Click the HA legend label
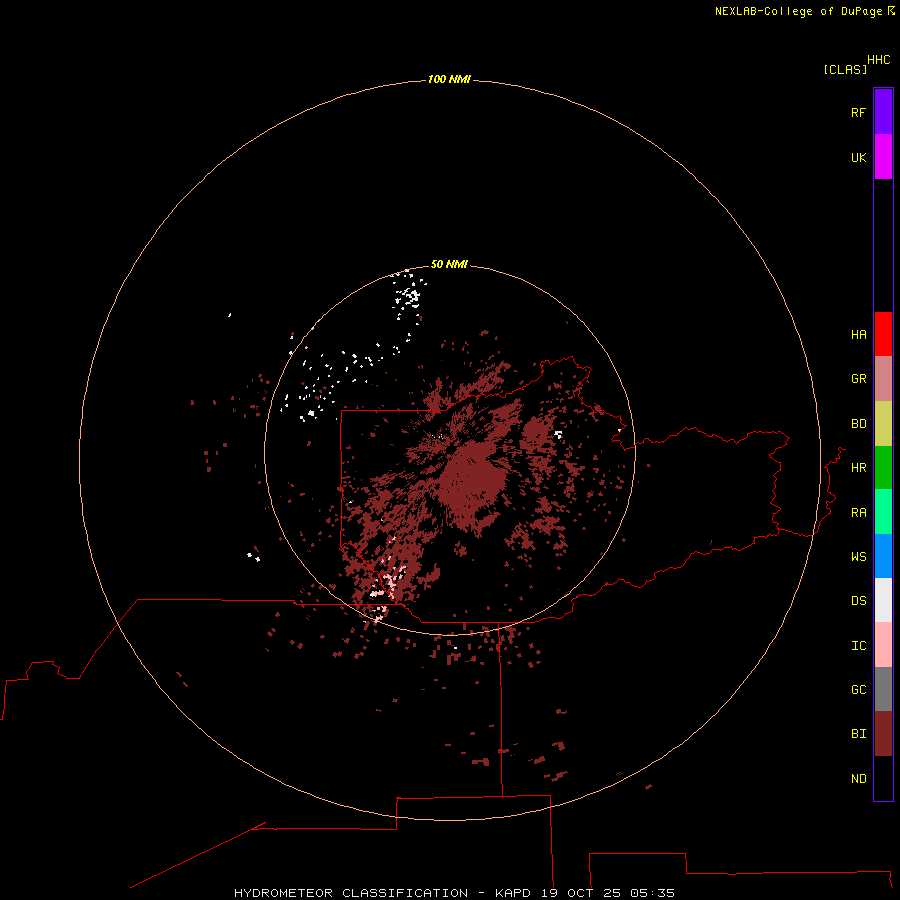Screen dimensions: 900x900 click(858, 335)
